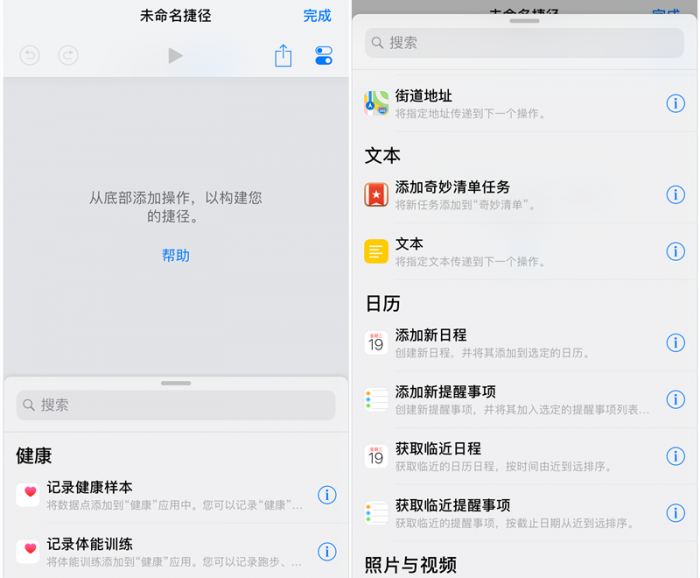Tap the redo arrow icon
Image resolution: width=700 pixels, height=578 pixels.
point(67,56)
